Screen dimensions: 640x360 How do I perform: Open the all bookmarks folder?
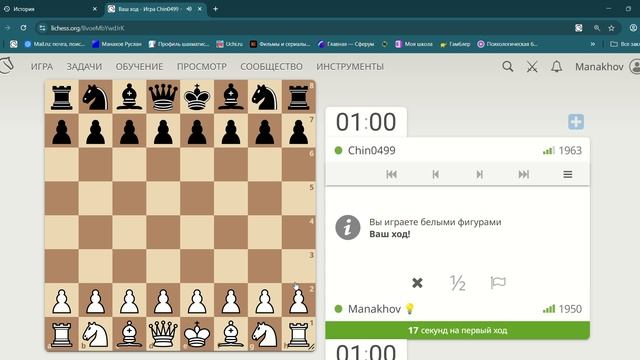(x=624, y=44)
